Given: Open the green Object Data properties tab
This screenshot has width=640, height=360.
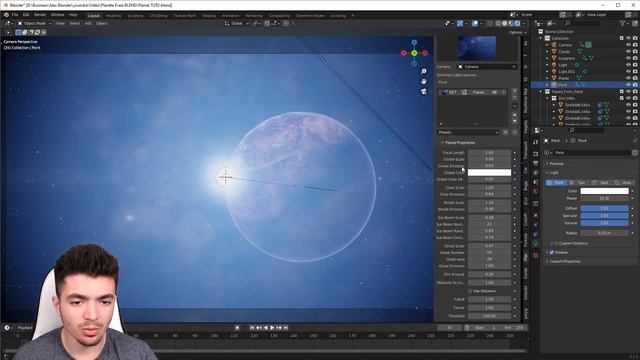Looking at the screenshot, I should 536,244.
